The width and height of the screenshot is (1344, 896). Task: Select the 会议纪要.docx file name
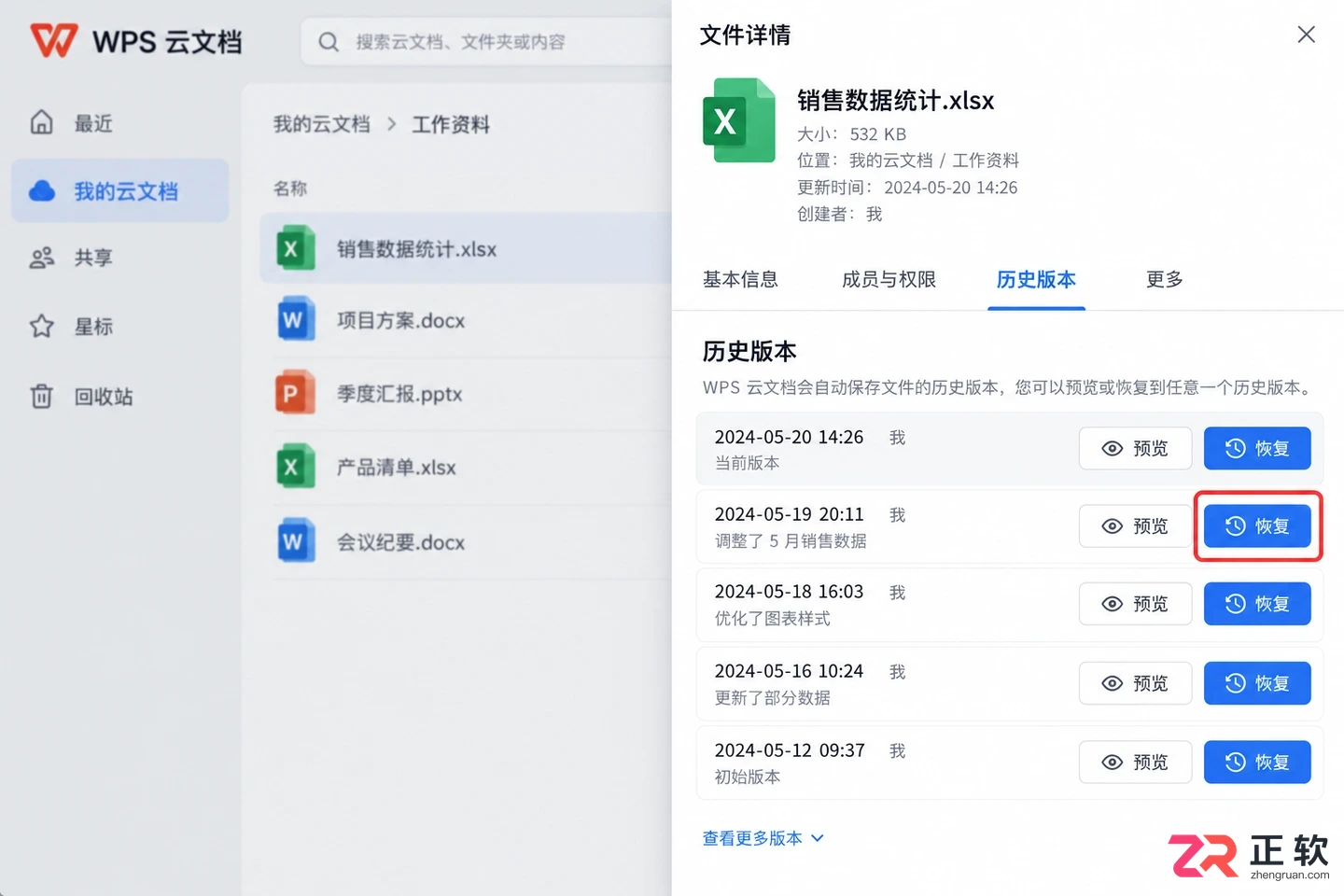pos(400,542)
